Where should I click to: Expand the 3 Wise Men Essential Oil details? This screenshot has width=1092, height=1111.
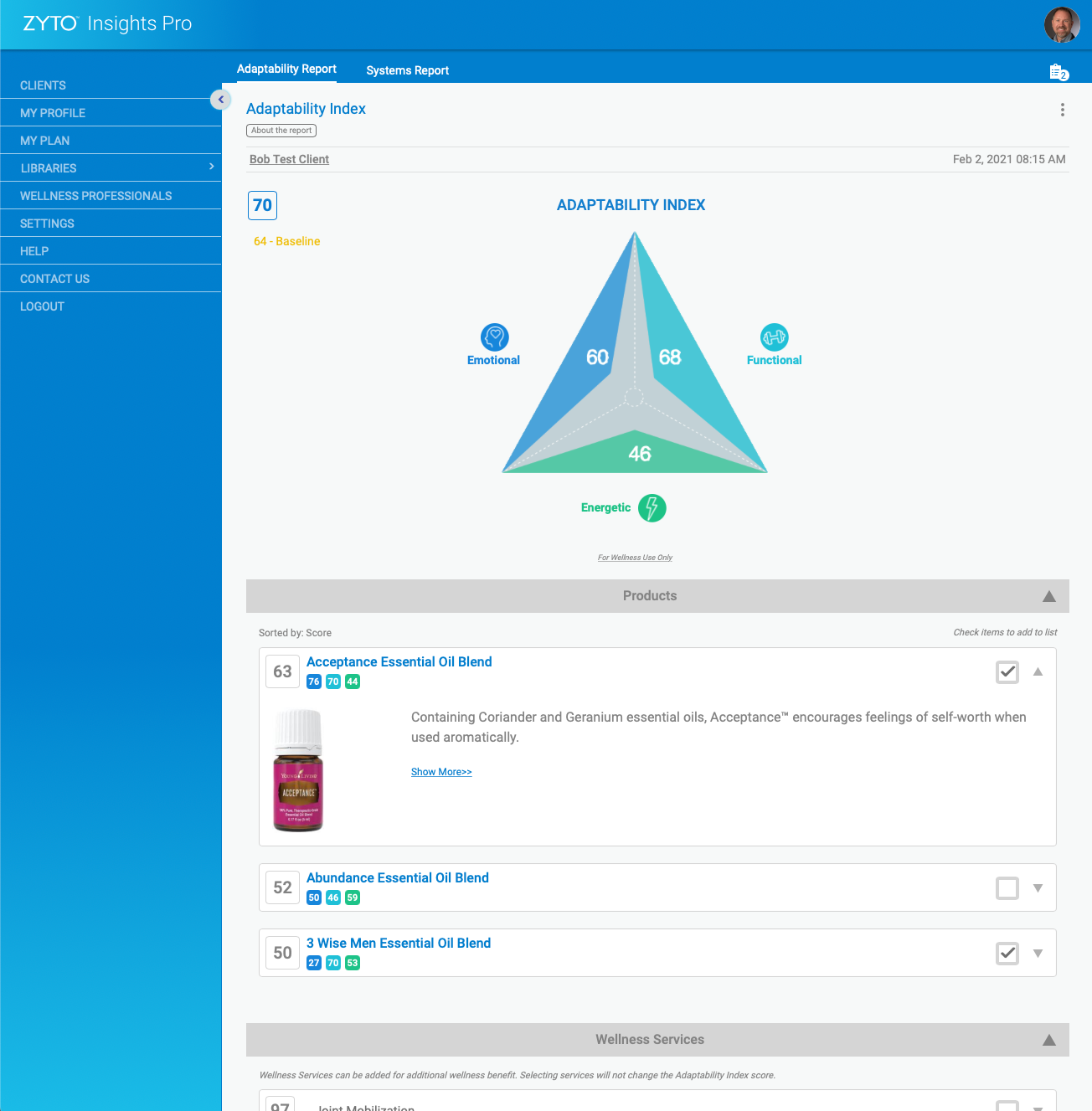pyautogui.click(x=1038, y=953)
